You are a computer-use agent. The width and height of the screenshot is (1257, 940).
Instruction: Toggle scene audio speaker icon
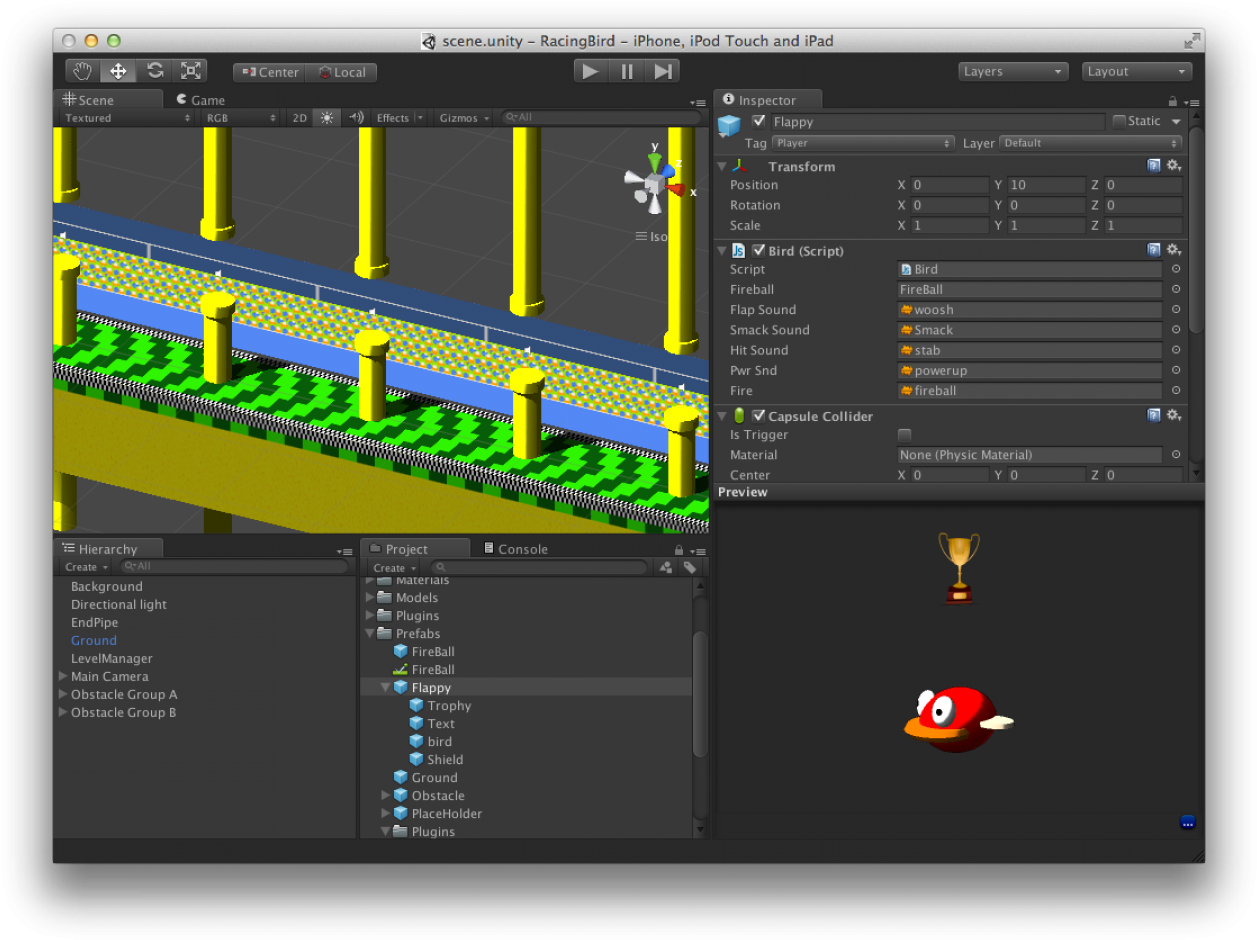click(356, 118)
